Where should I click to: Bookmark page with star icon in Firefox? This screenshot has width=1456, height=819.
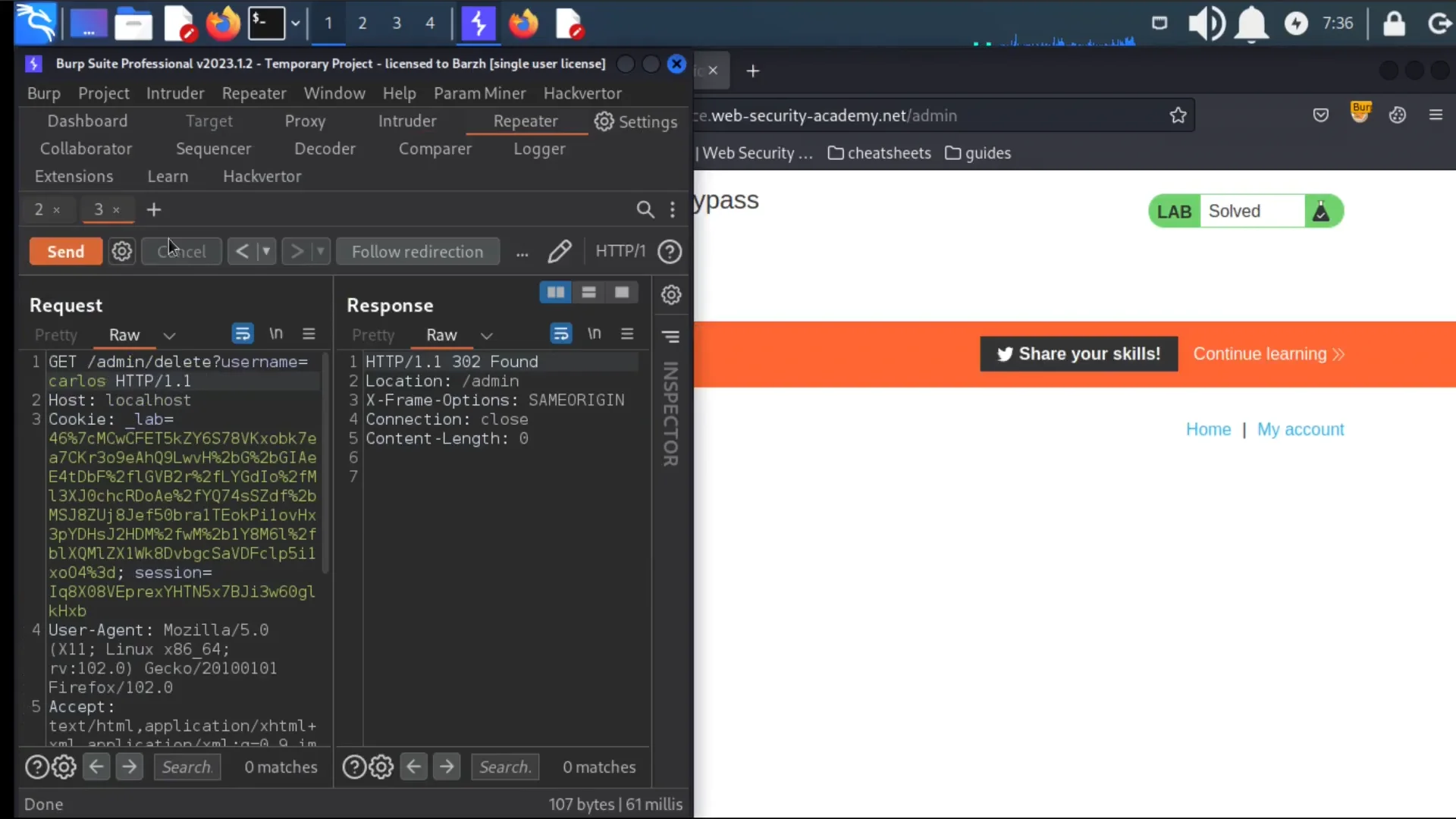1178,115
